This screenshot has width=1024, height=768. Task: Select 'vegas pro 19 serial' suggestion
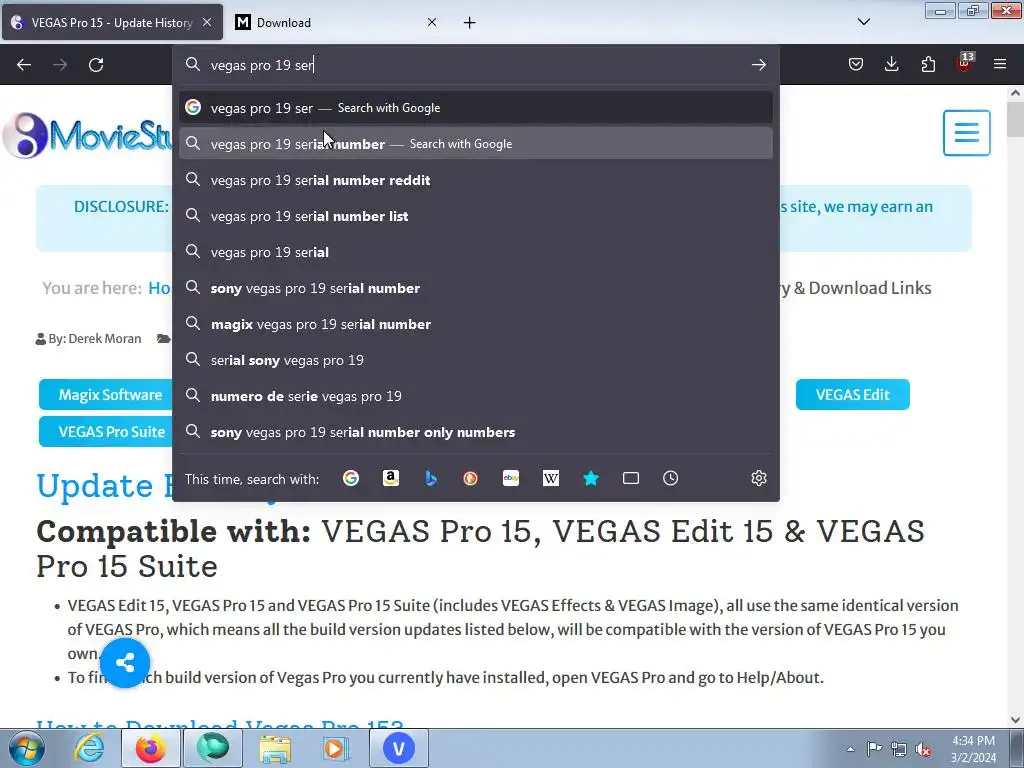pos(475,252)
